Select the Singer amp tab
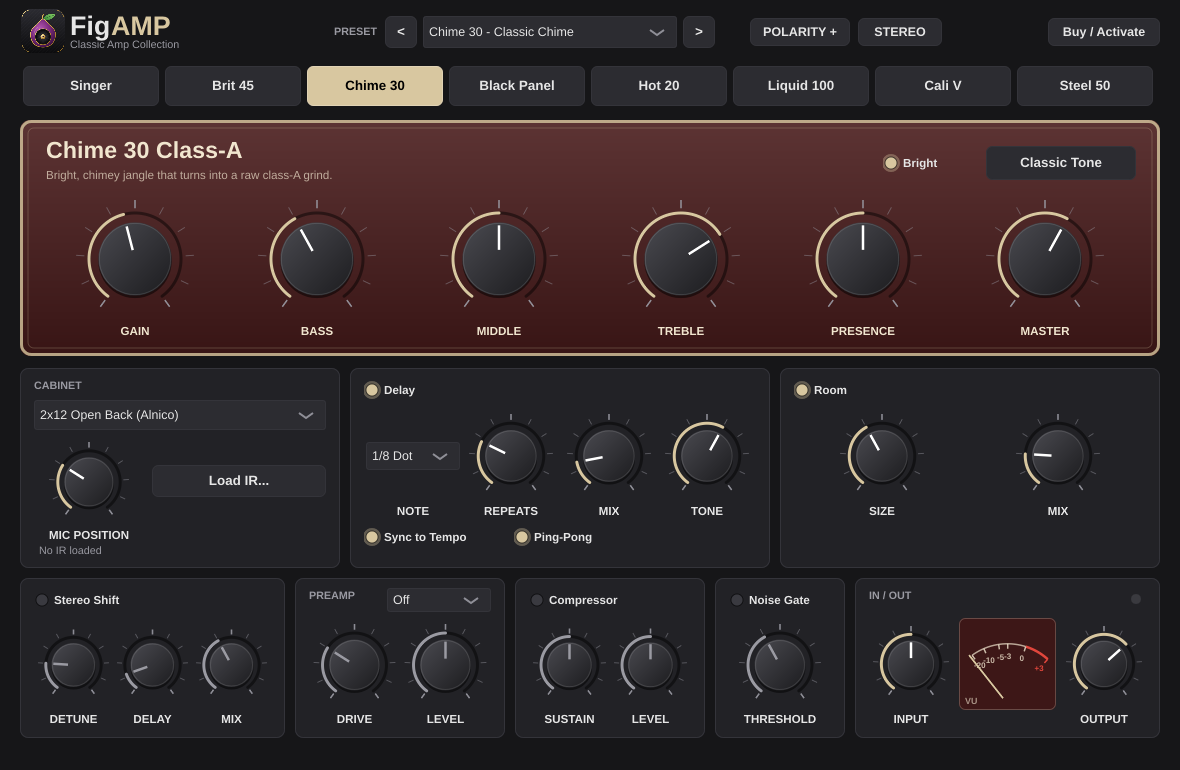This screenshot has width=1180, height=770. coord(91,86)
